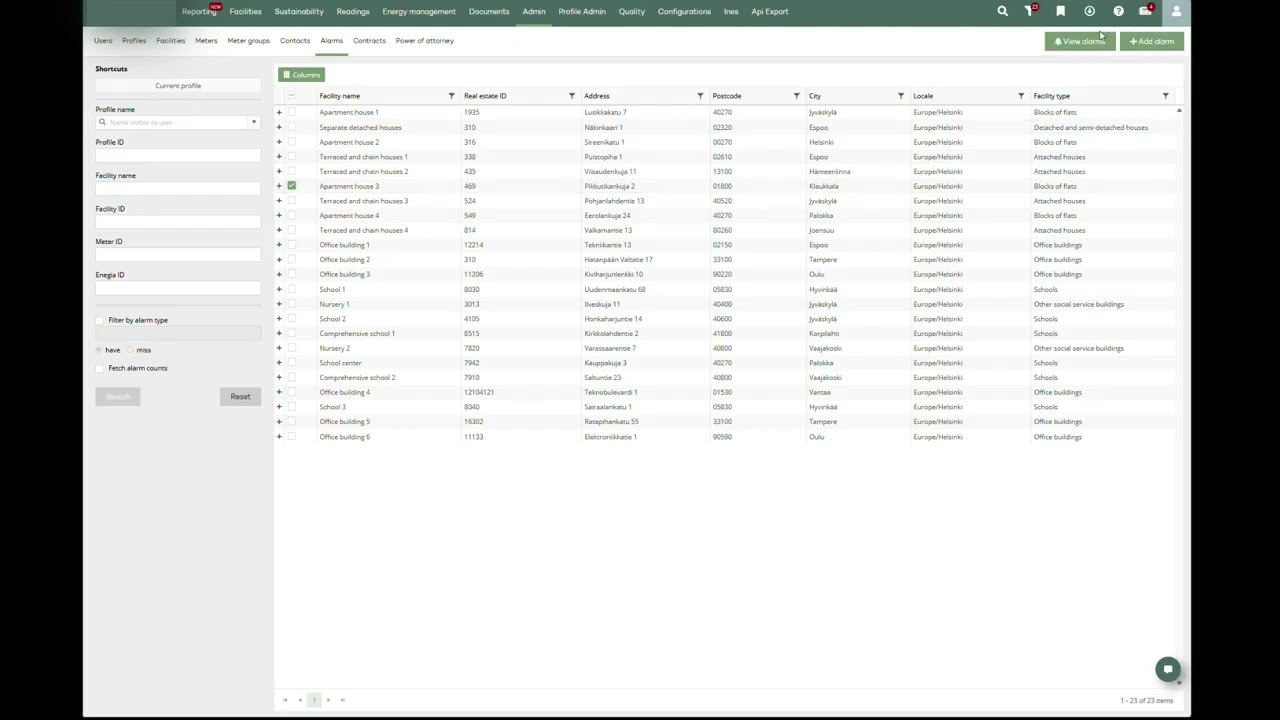Screen dimensions: 1280x720
Task: Open the Api Export menu
Action: pyautogui.click(x=770, y=11)
